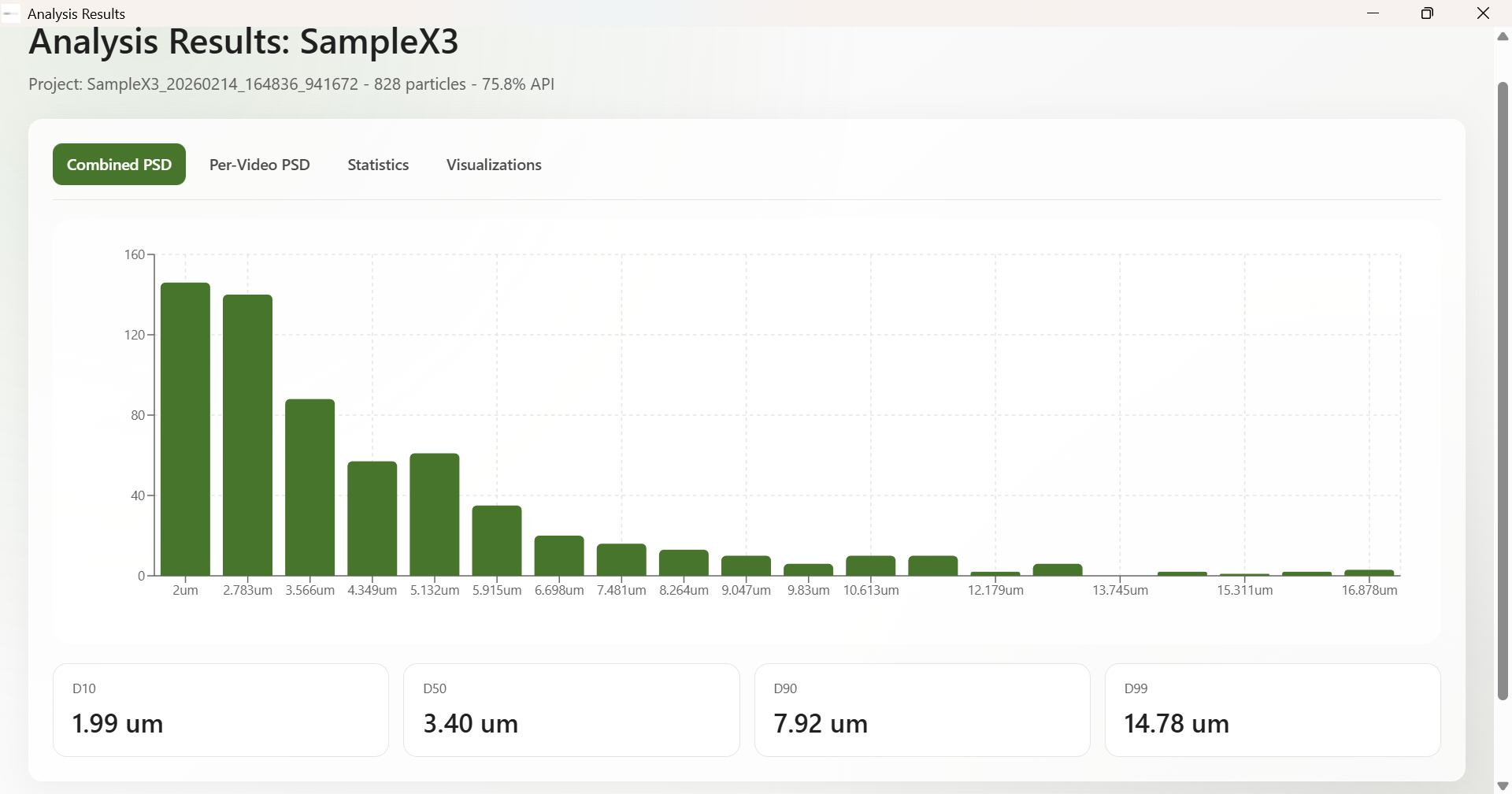Click the 4.349um histogram bar
The width and height of the screenshot is (1512, 794).
372,518
